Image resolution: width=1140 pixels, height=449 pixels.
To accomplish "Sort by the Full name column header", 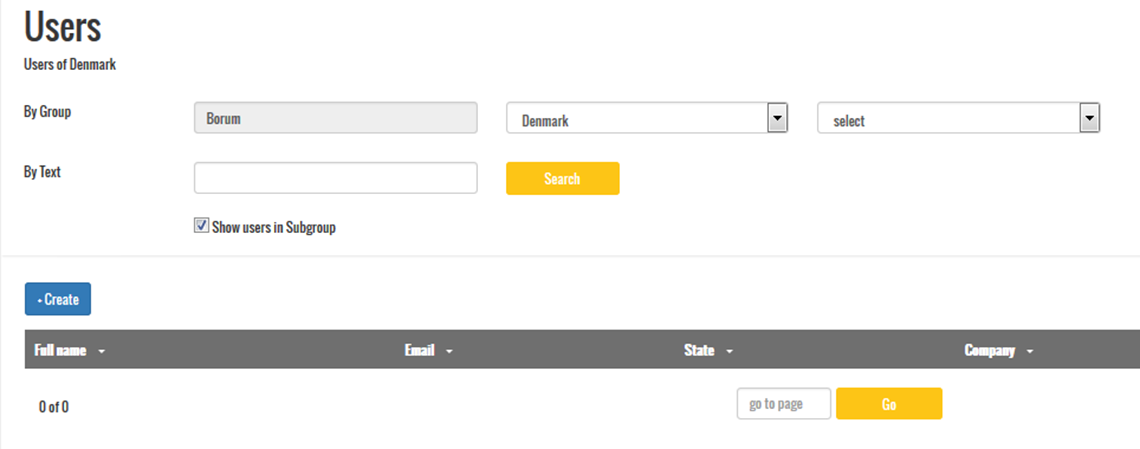I will click(61, 350).
